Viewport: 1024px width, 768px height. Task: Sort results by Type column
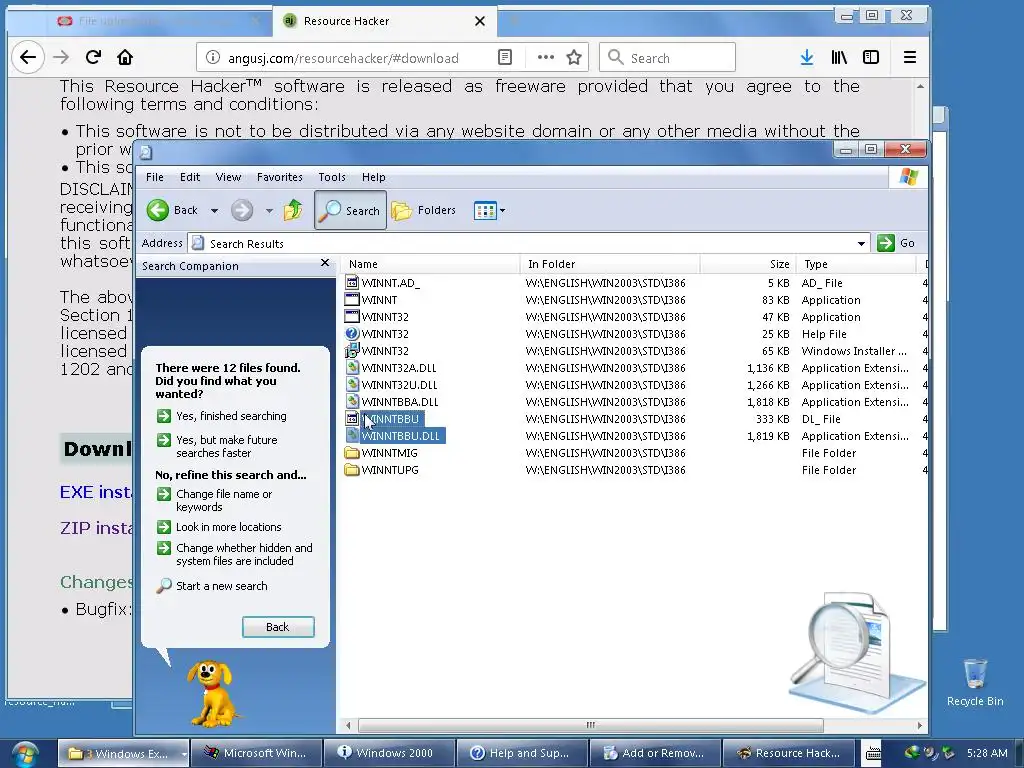[857, 264]
